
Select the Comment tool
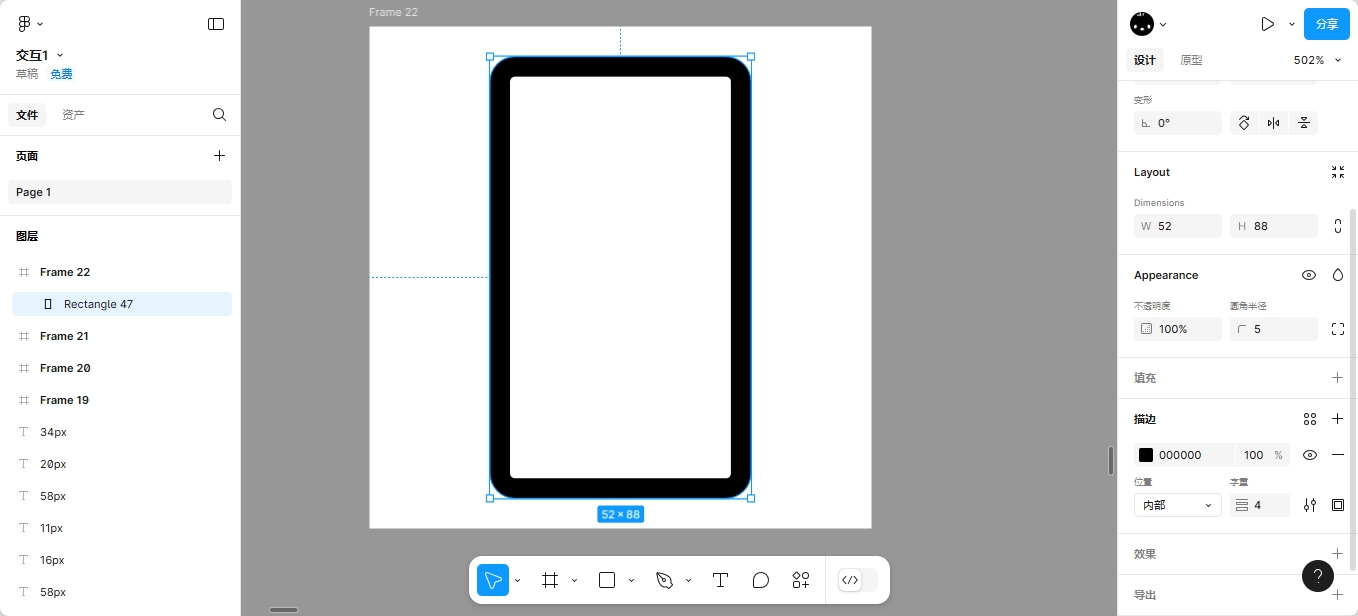tap(760, 580)
